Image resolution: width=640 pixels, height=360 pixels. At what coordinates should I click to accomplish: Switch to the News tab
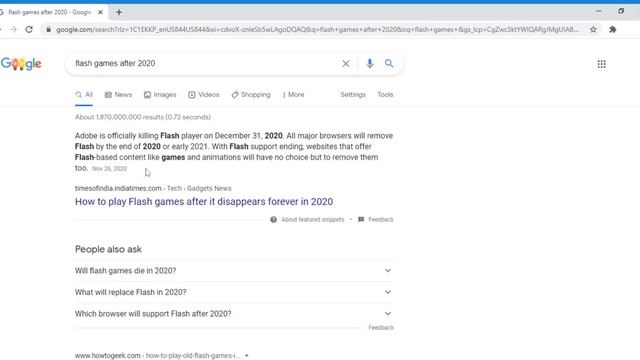(118, 95)
